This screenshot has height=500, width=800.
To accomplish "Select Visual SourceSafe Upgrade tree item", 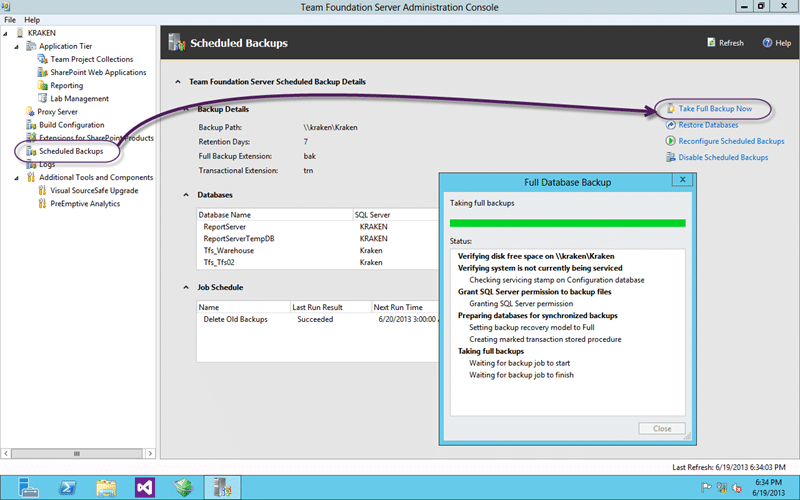I will 94,191.
